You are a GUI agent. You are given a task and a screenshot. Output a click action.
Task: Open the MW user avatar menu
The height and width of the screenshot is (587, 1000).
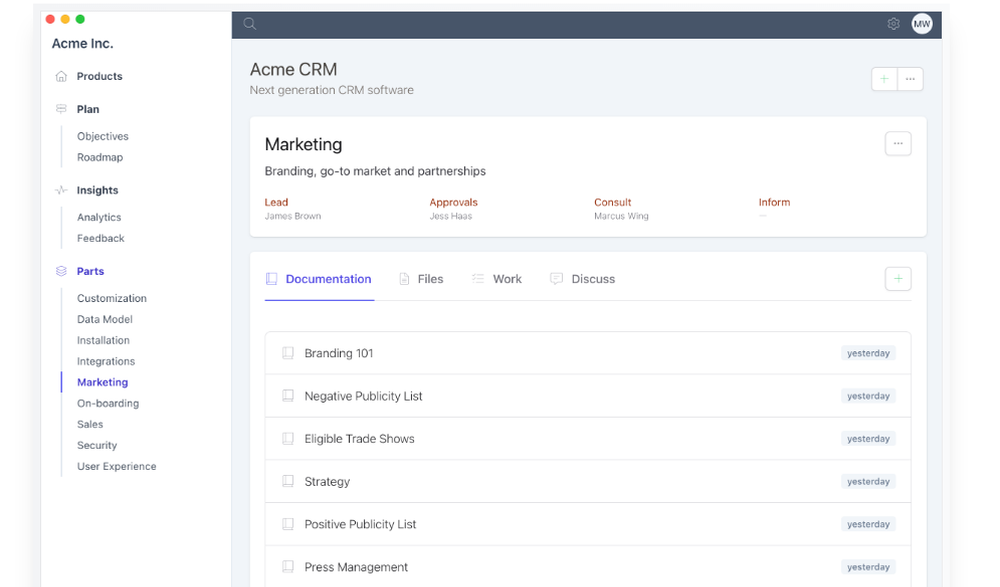pos(922,24)
